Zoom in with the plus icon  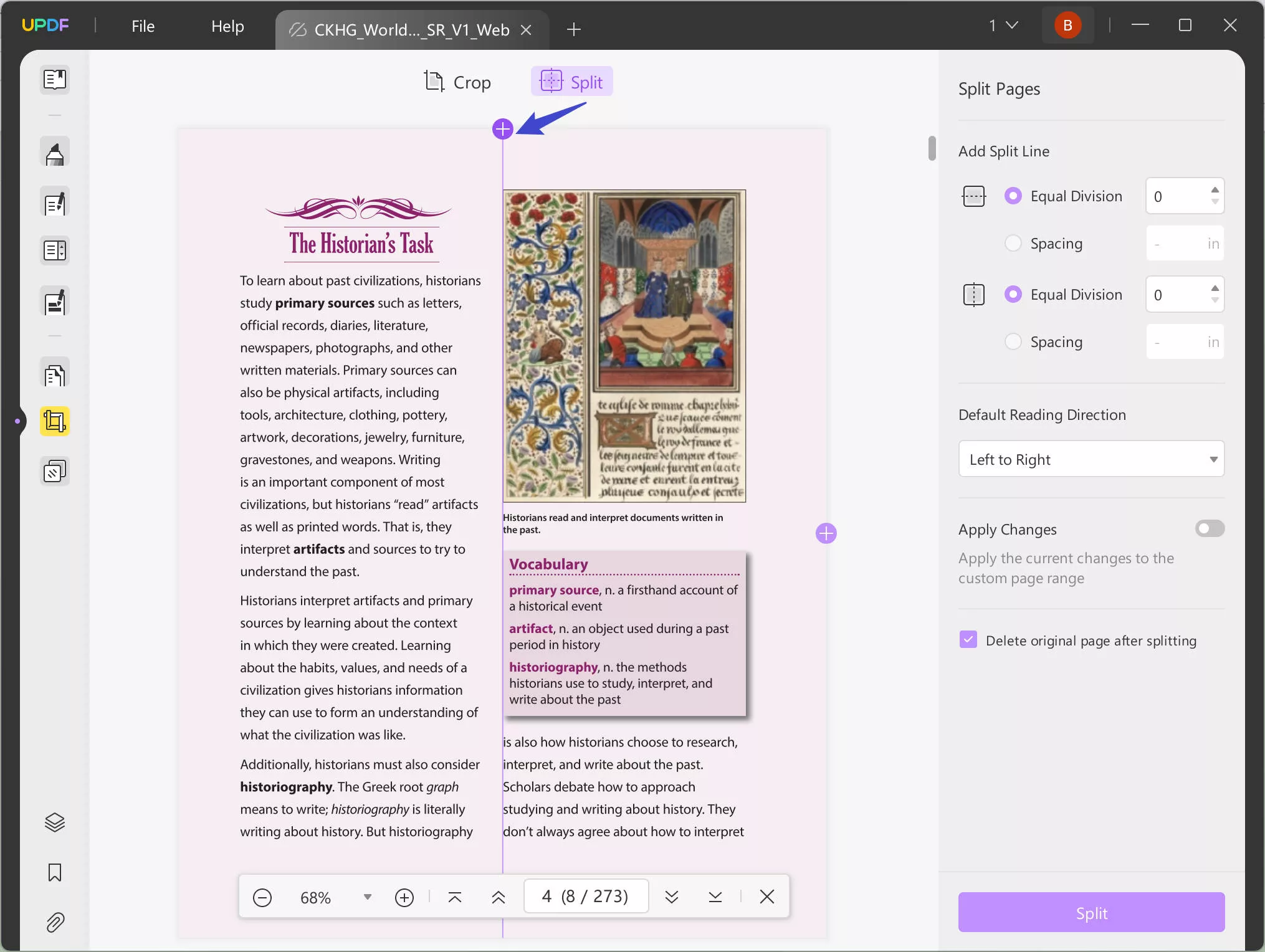pos(404,898)
